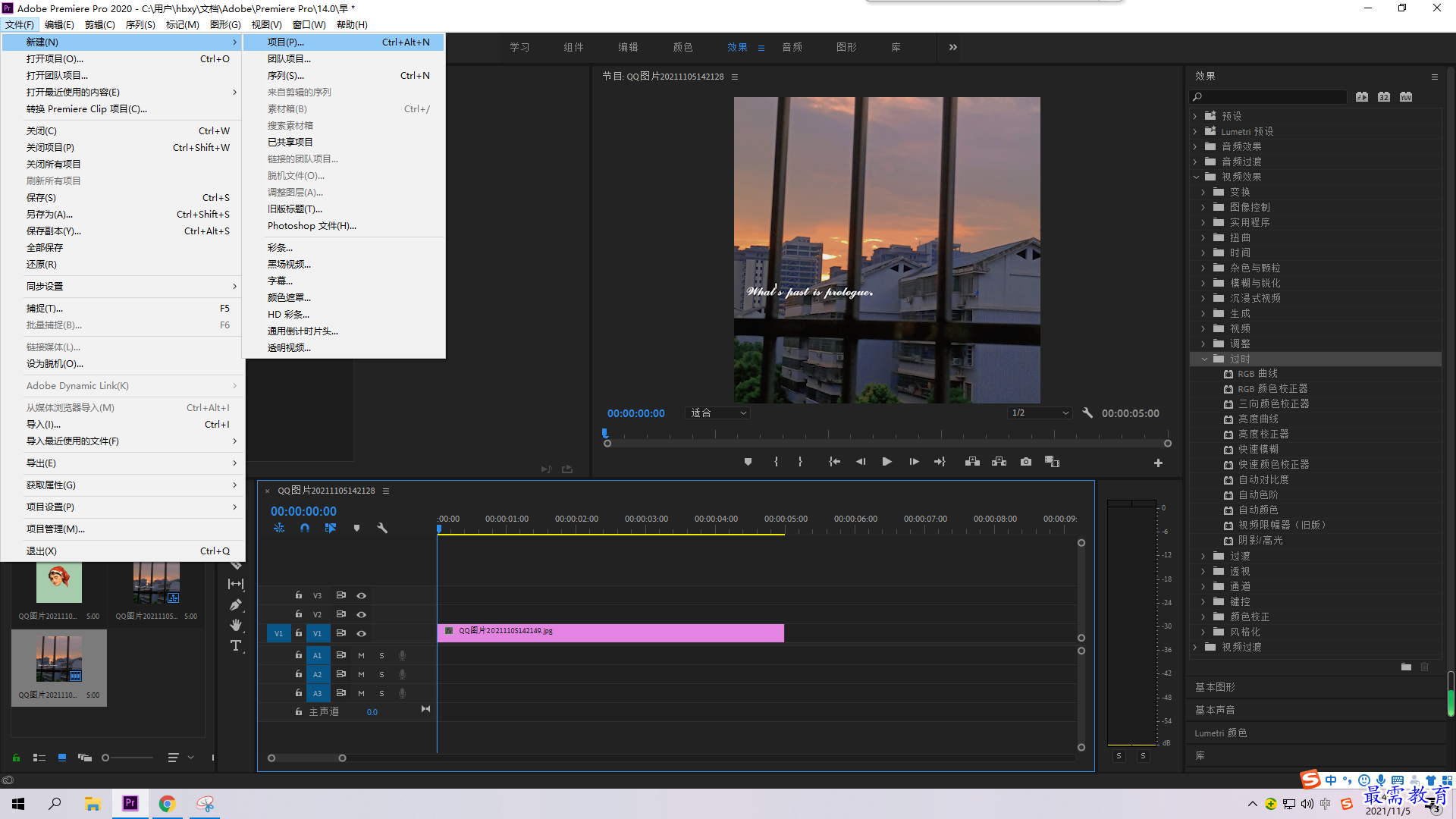
Task: Click the Lift icon in Program monitor
Action: pos(972,462)
